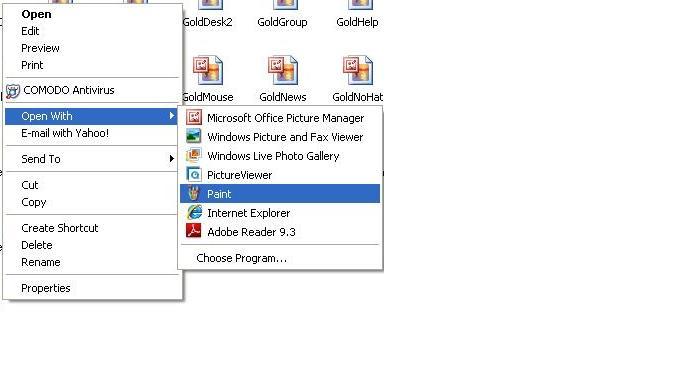Click the COMODO Antivirus shield icon
683x384 pixels.
tap(13, 91)
